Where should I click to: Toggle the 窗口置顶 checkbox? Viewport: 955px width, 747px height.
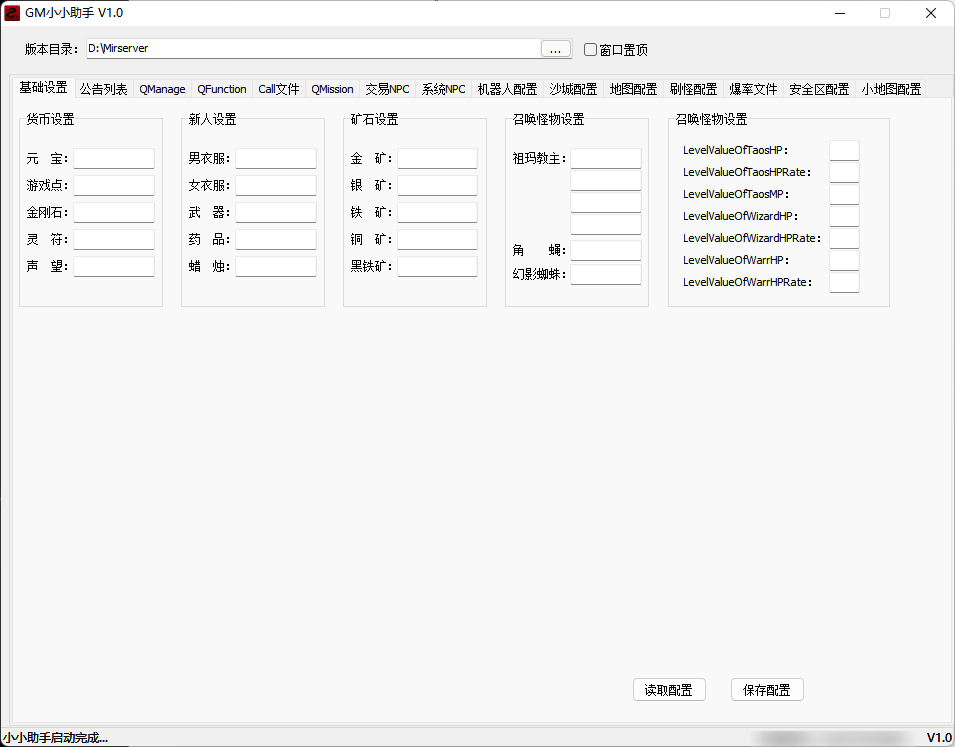point(590,49)
